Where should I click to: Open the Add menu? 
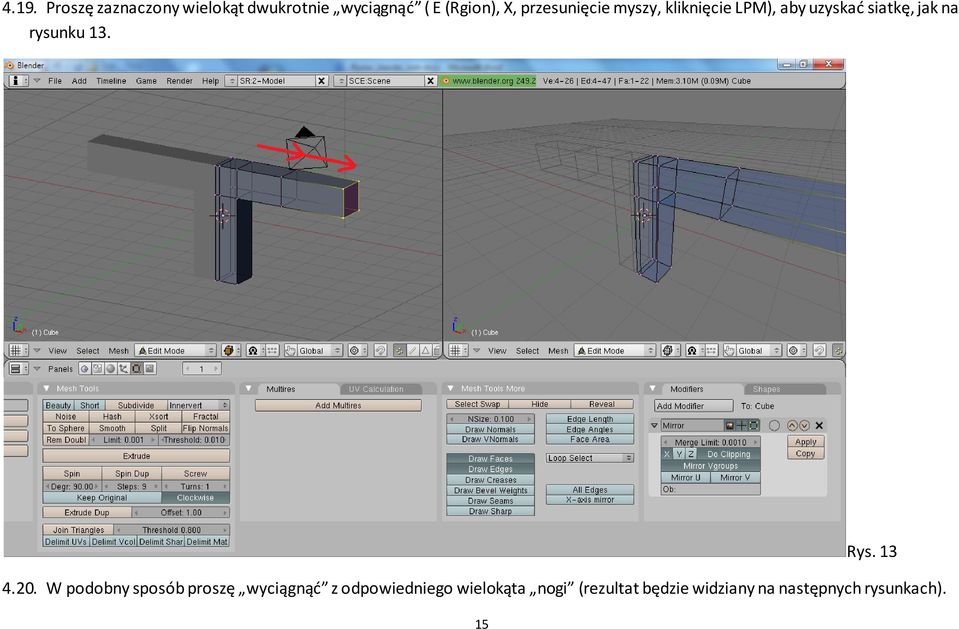(79, 81)
